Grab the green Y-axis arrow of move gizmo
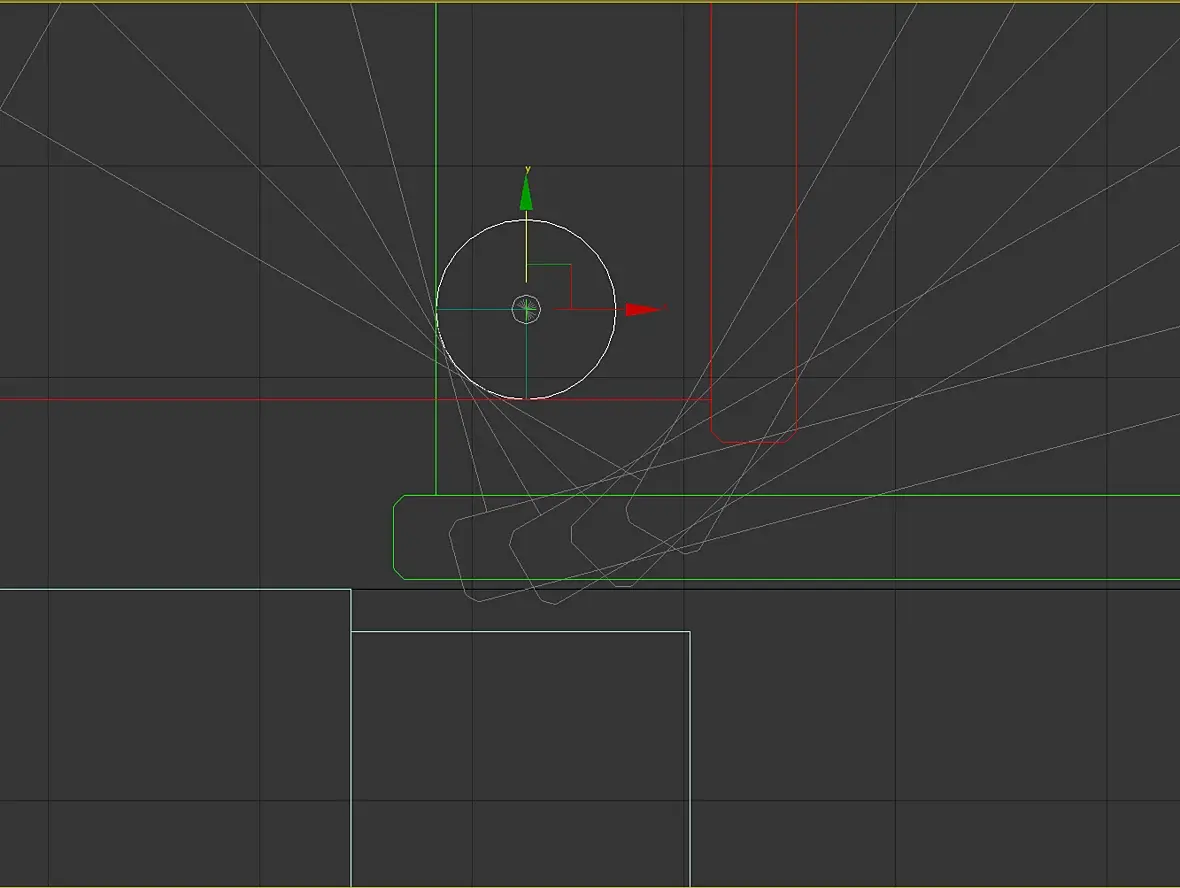 [x=526, y=193]
